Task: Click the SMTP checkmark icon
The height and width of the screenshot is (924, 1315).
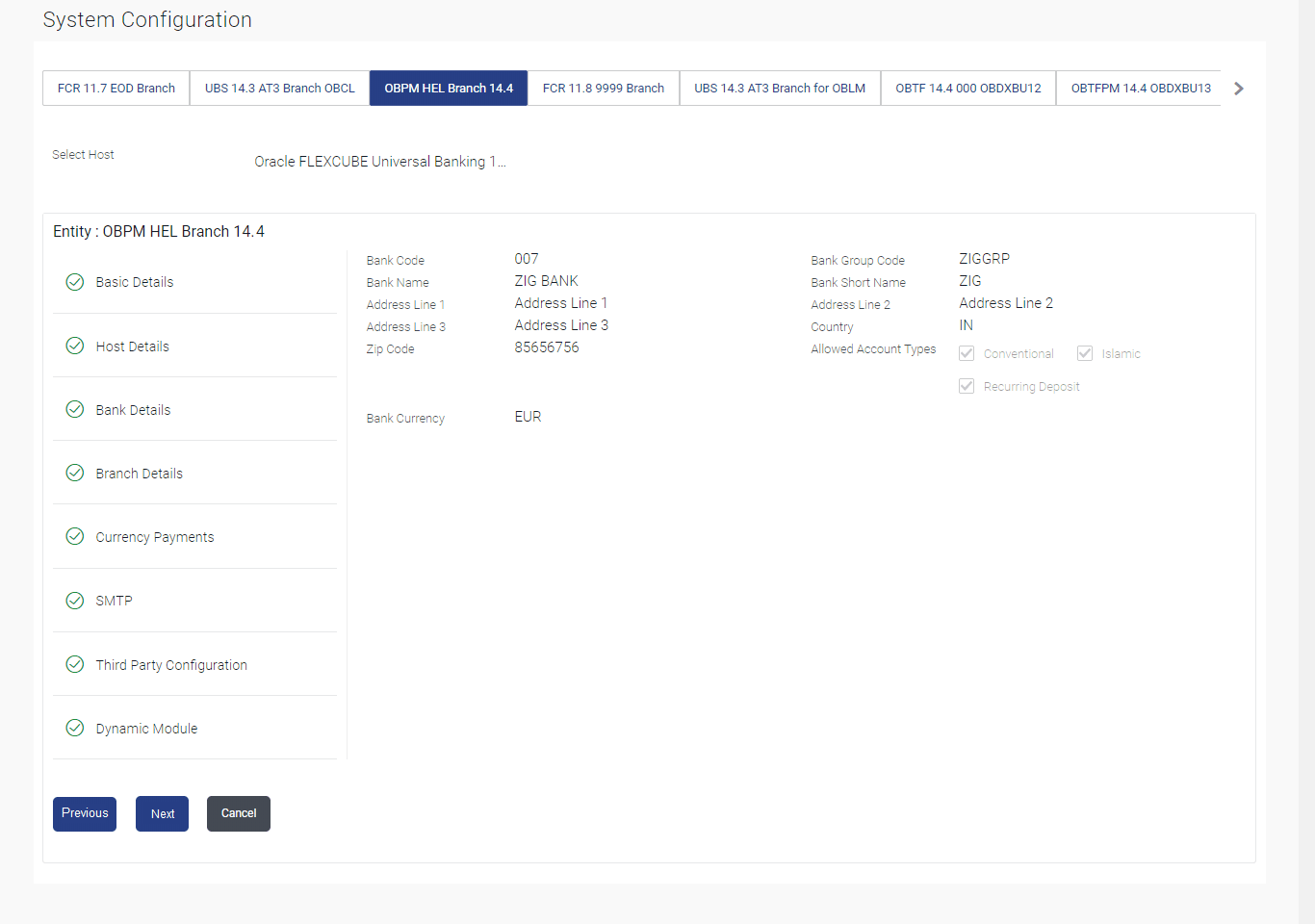Action: (x=74, y=601)
